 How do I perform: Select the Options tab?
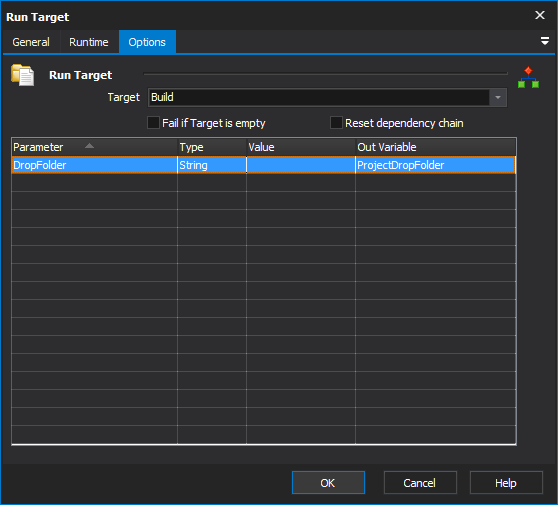point(147,42)
